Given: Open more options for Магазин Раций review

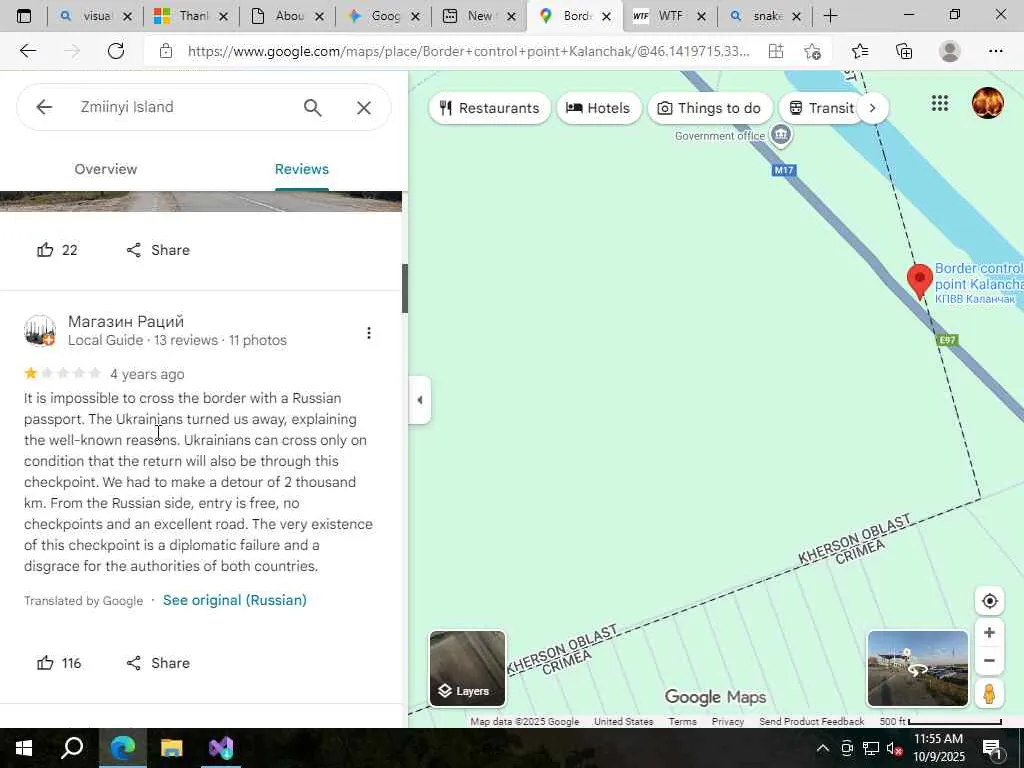Looking at the screenshot, I should 369,333.
